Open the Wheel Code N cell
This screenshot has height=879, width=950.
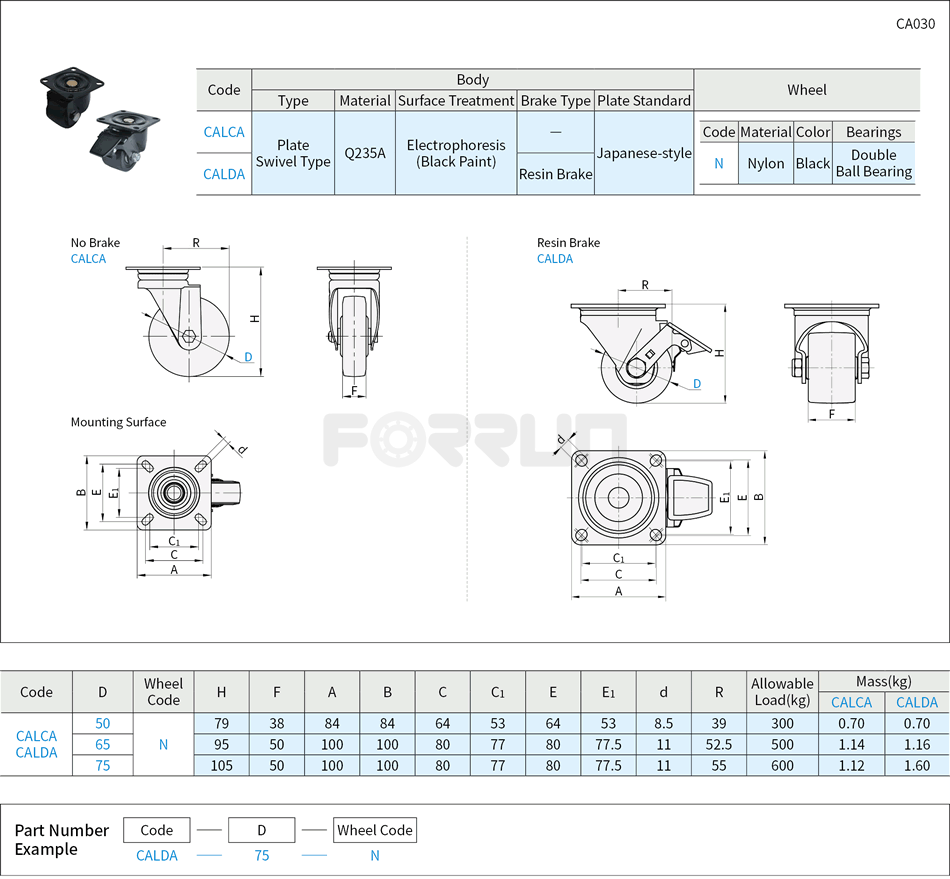[x=163, y=744]
